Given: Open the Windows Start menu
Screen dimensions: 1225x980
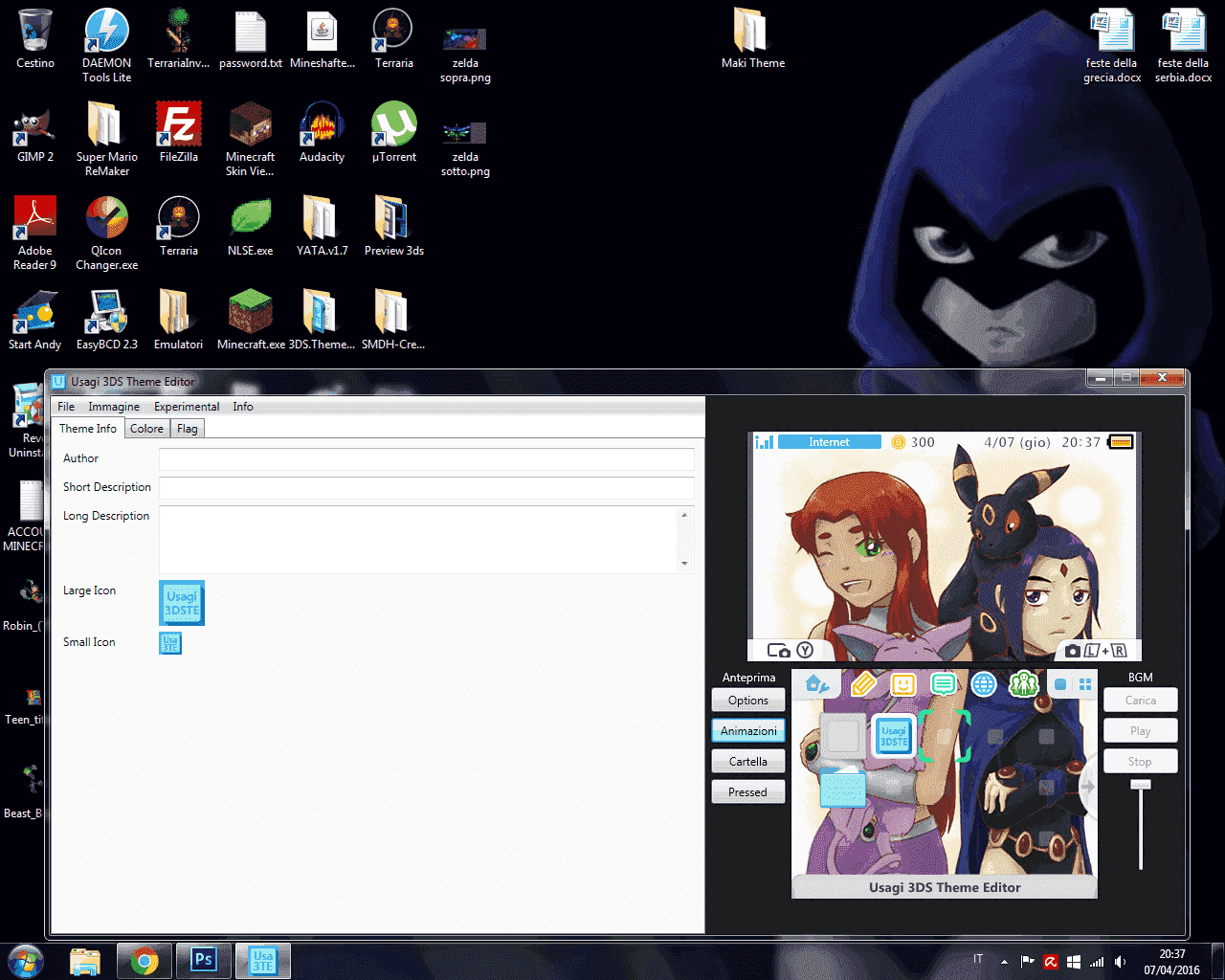Looking at the screenshot, I should pos(26,960).
